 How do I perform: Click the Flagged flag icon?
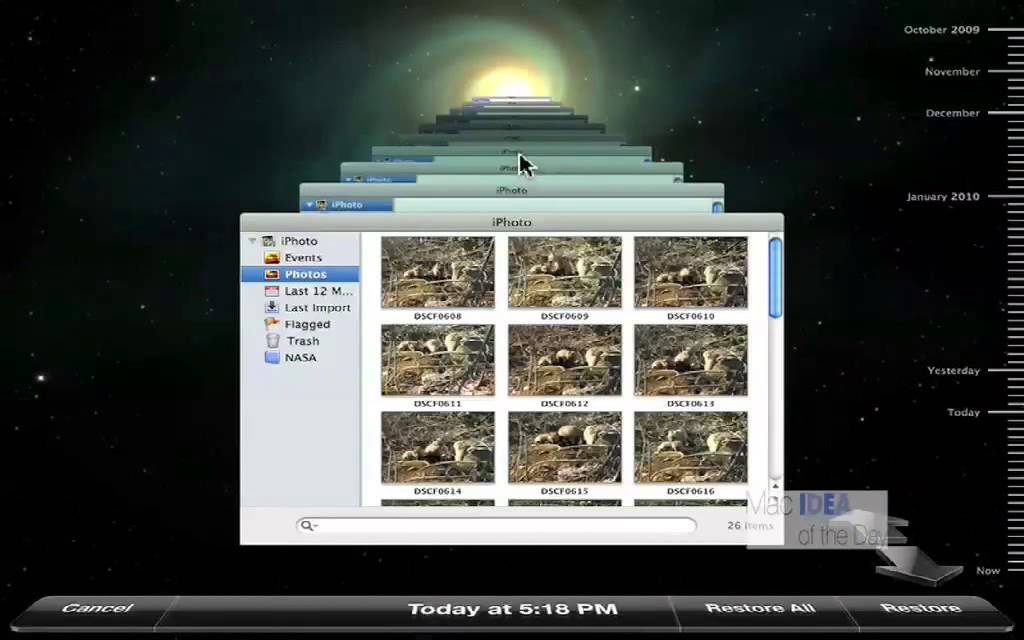coord(272,324)
